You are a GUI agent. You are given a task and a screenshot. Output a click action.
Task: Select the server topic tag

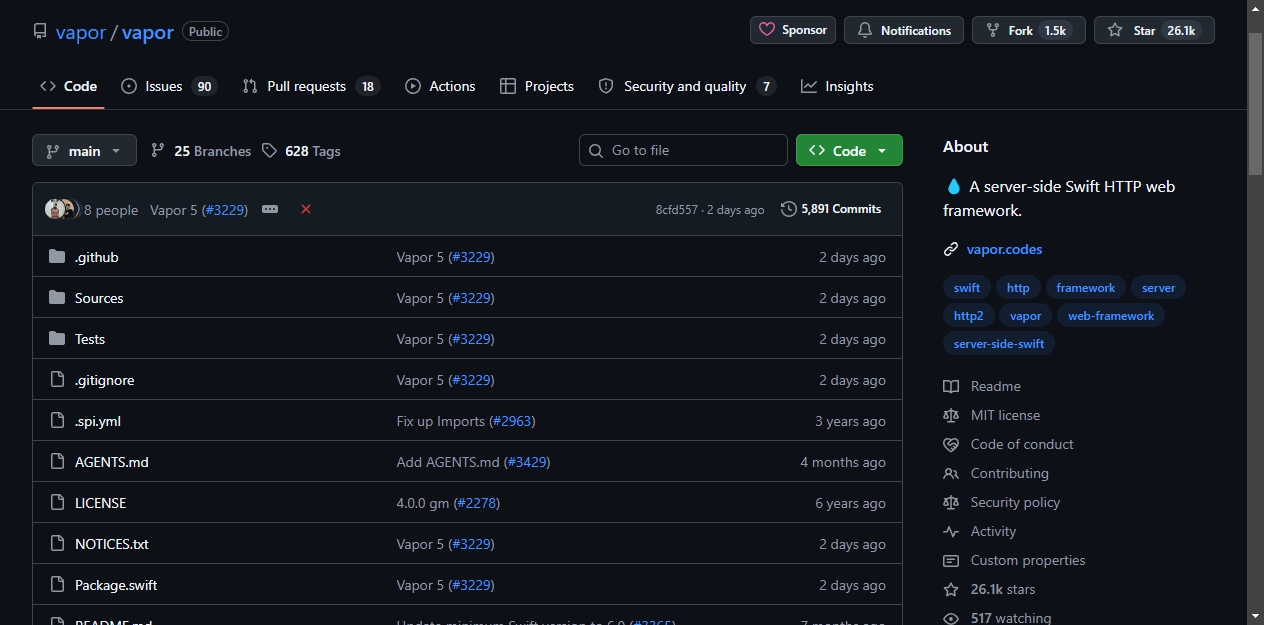point(1159,288)
